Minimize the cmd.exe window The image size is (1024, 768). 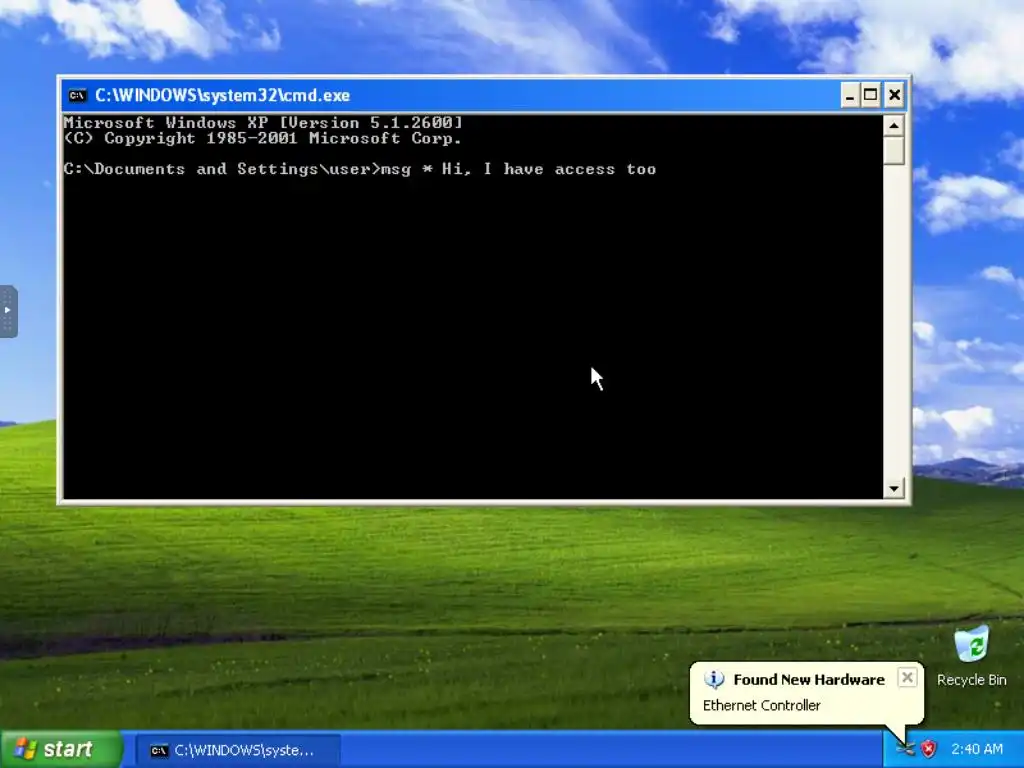tap(849, 96)
